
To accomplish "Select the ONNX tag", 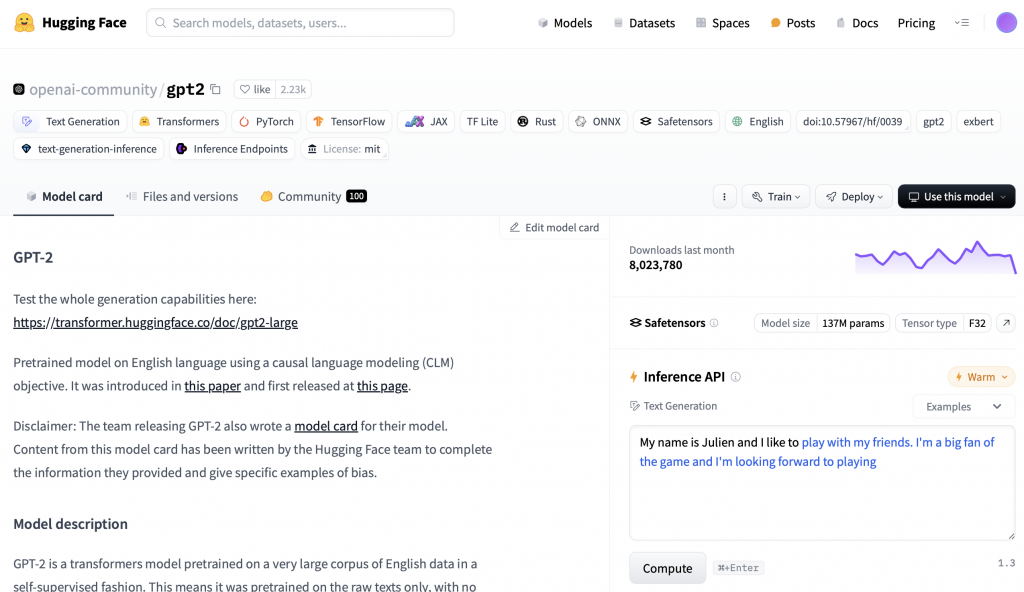I will point(598,122).
